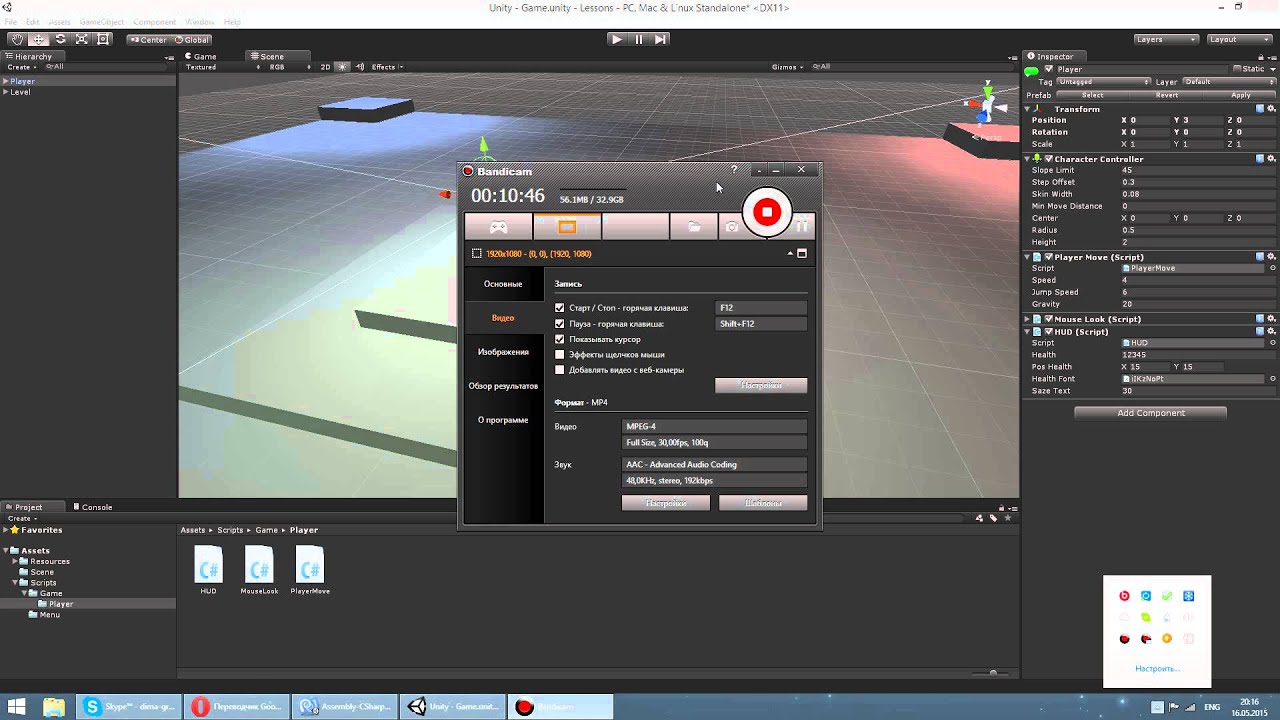Open the Layout dropdown
This screenshot has height=720, width=1280.
1238,39
